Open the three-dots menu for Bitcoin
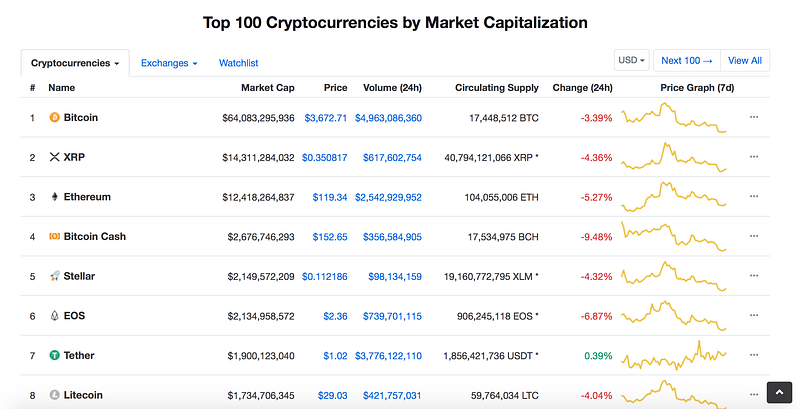800x409 pixels. tap(754, 118)
